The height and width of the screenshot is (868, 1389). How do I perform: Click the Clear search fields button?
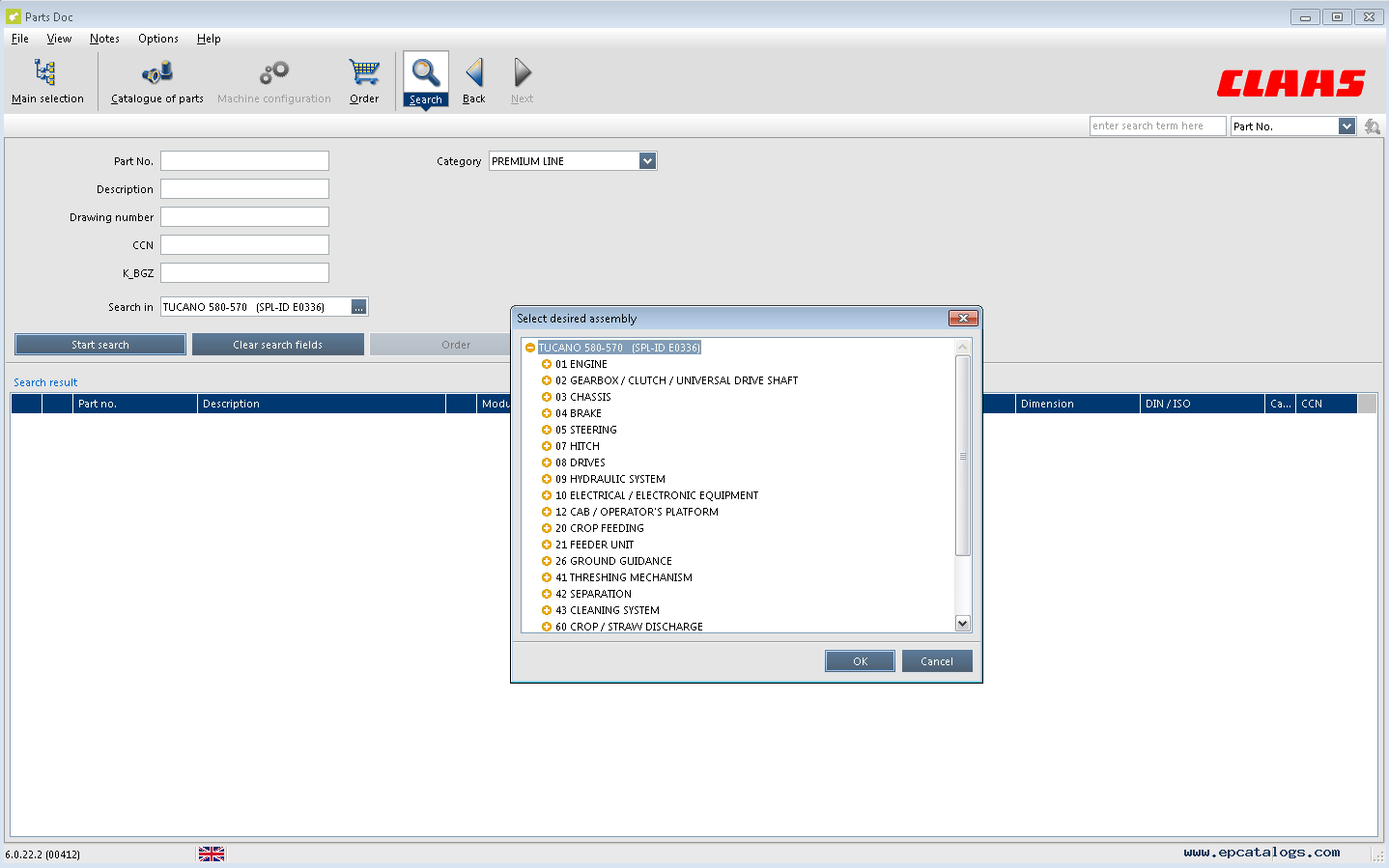[278, 345]
